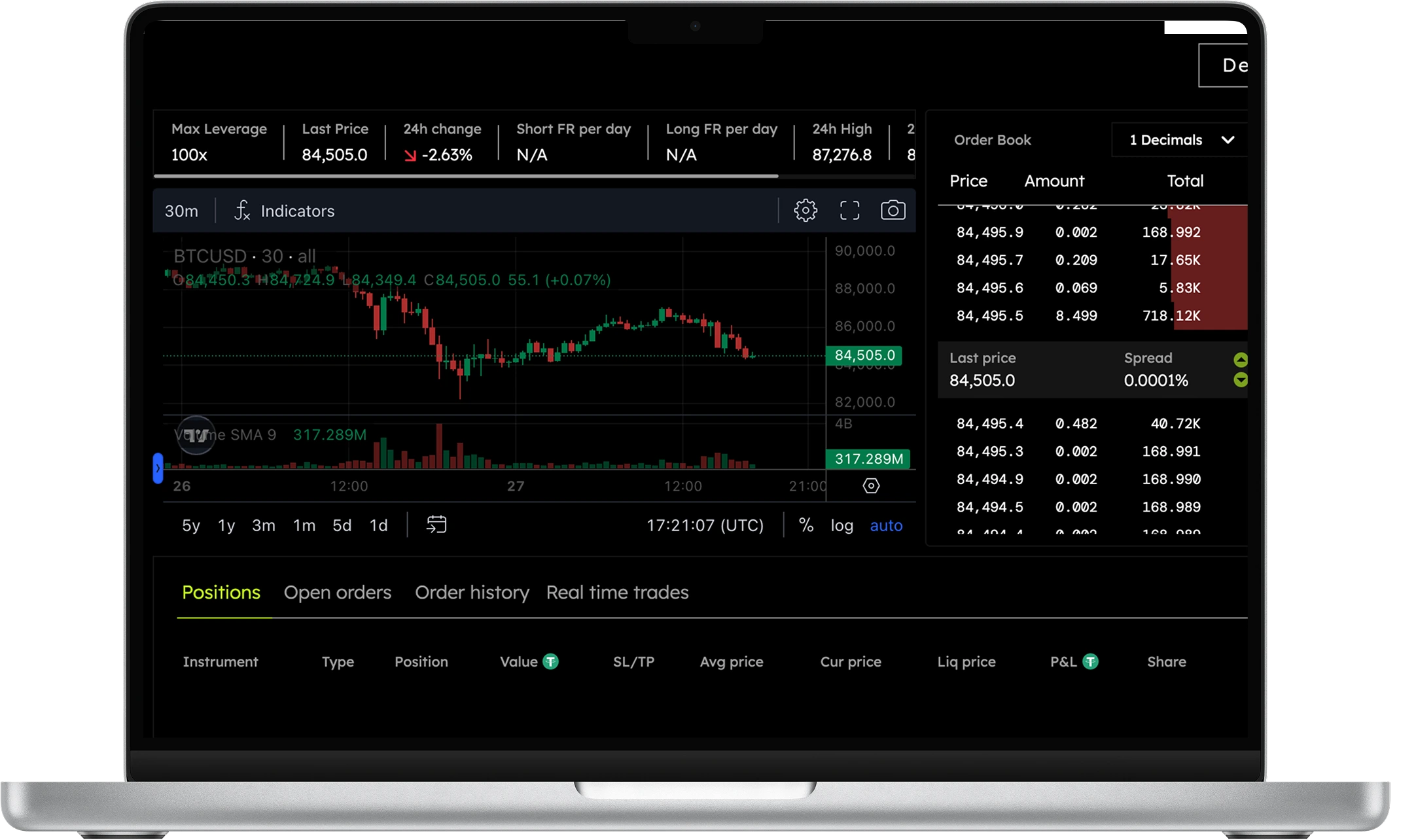Image resolution: width=1416 pixels, height=840 pixels.
Task: Open Indicators fx icon
Action: [242, 211]
